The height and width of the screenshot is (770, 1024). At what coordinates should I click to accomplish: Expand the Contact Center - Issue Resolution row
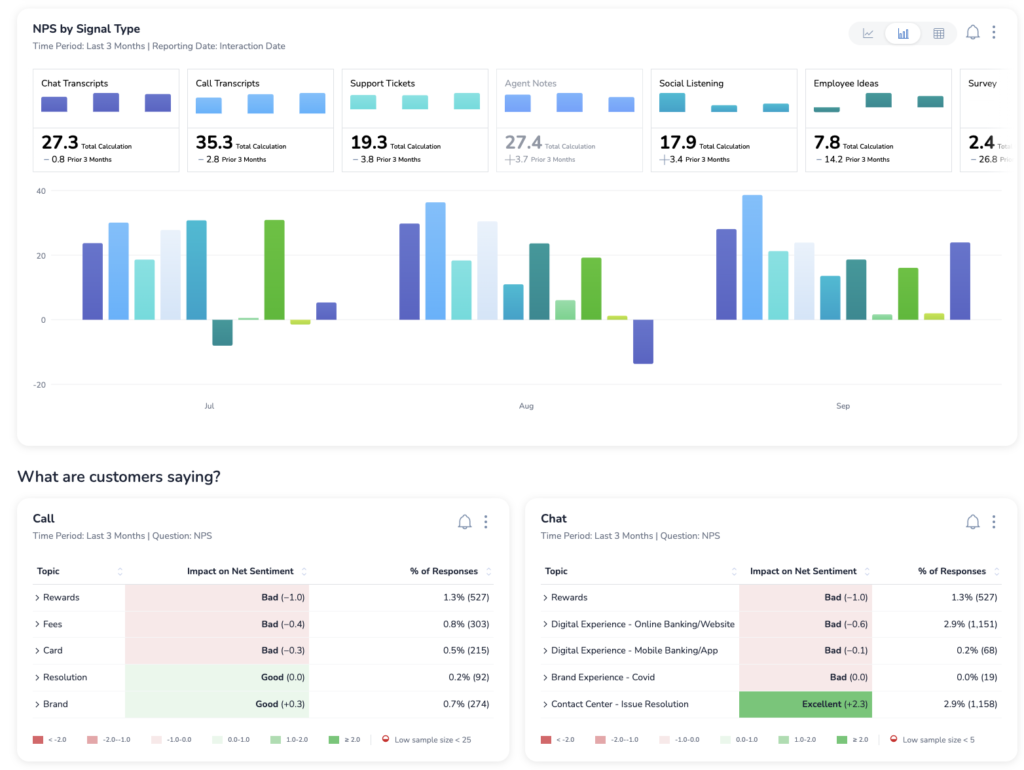tap(545, 704)
